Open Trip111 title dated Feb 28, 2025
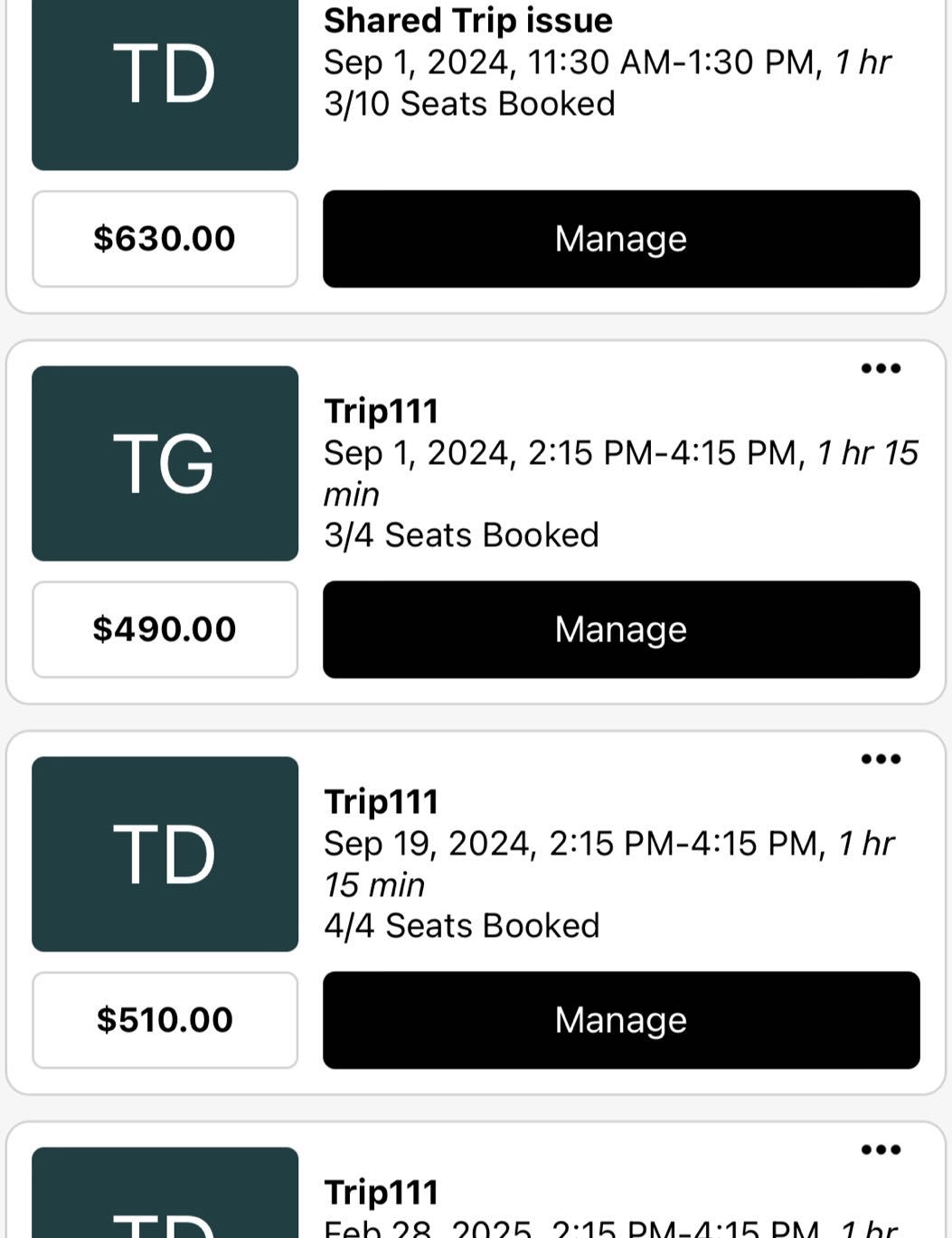Screen dimensions: 952x1238 [382, 1193]
